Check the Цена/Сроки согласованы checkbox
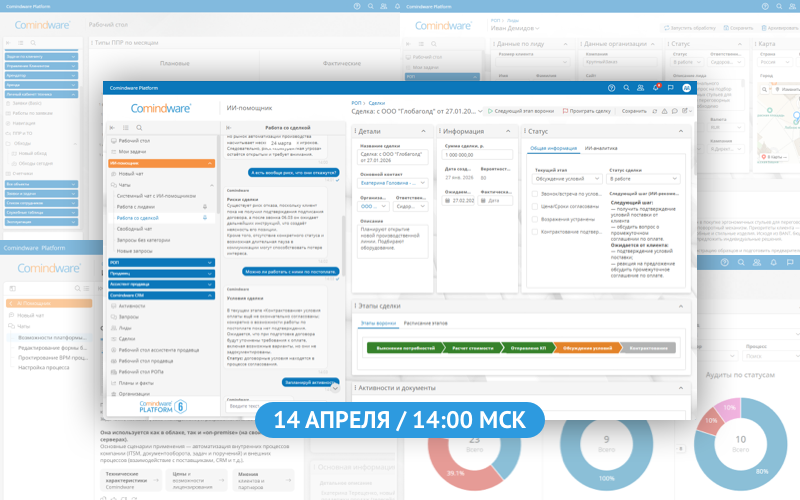 click(535, 207)
